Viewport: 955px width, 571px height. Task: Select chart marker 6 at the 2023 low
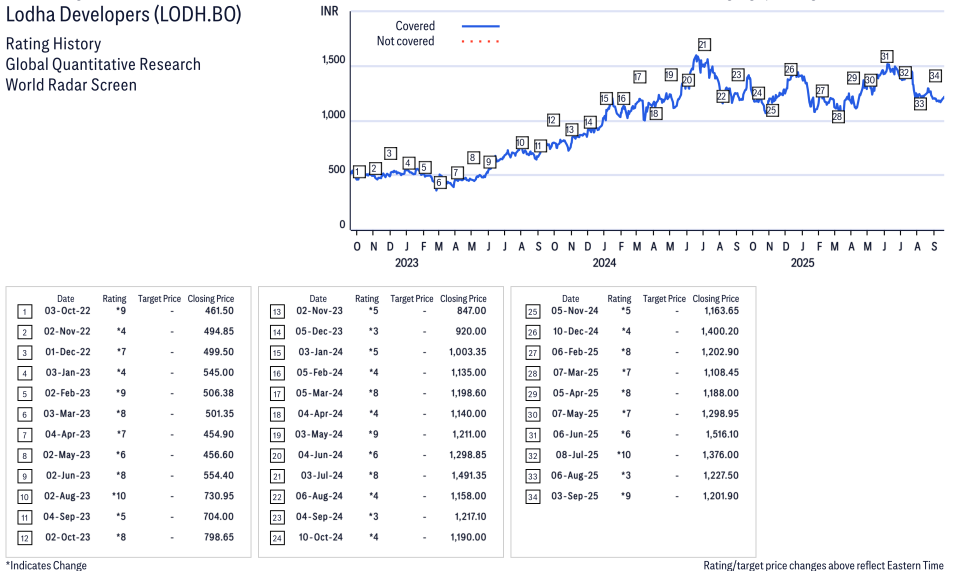point(439,182)
